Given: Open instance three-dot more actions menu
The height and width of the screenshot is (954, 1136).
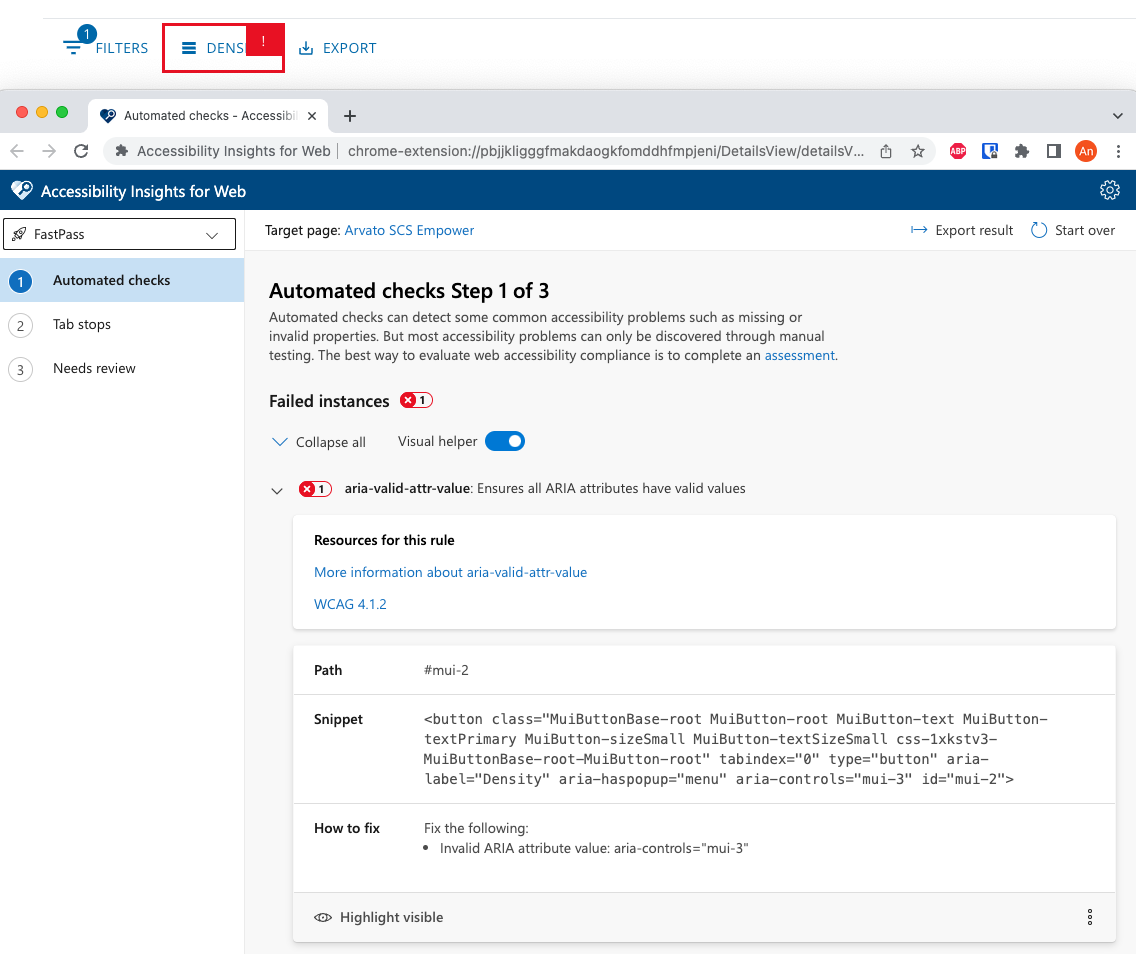Looking at the screenshot, I should 1090,917.
